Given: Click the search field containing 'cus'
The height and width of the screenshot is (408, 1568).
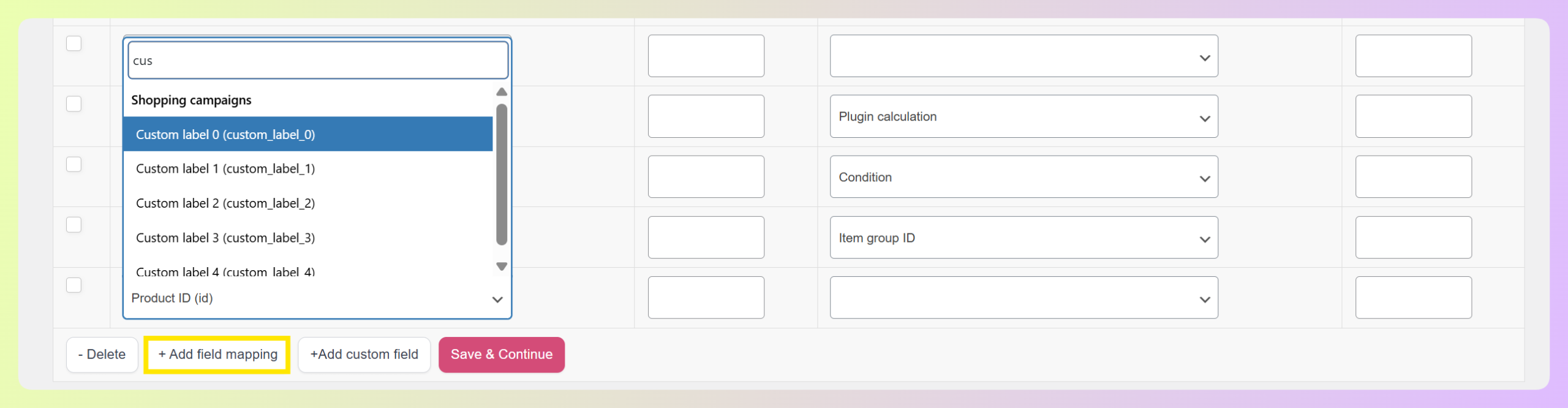Looking at the screenshot, I should (317, 61).
